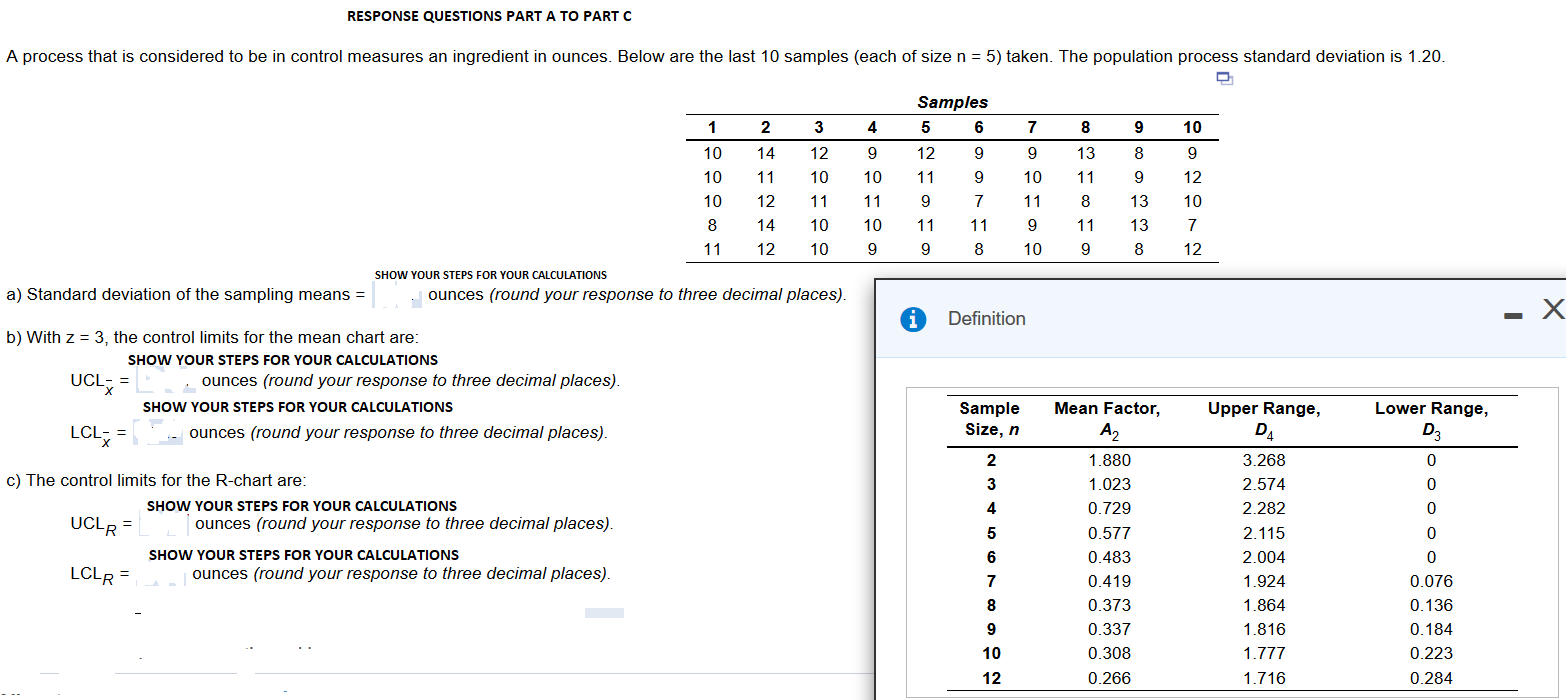Click the Samples table header

tap(952, 101)
